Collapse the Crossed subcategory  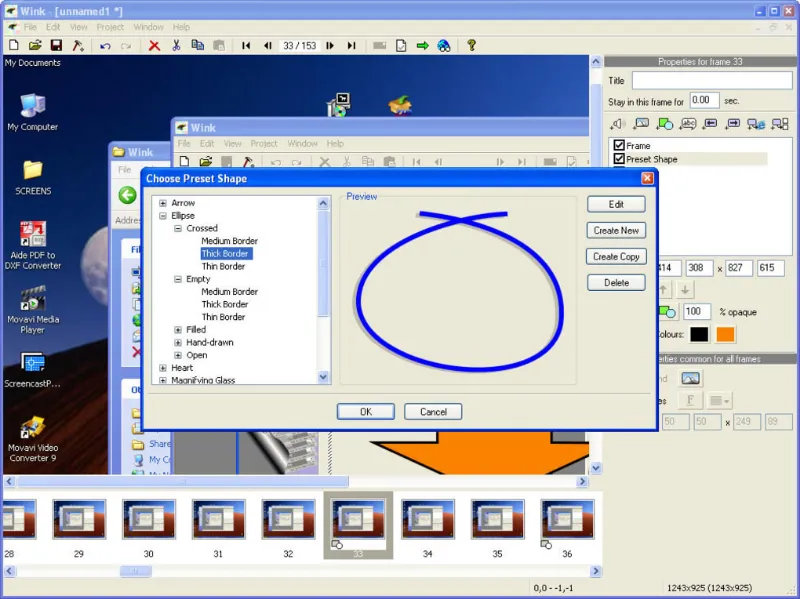pyautogui.click(x=178, y=229)
